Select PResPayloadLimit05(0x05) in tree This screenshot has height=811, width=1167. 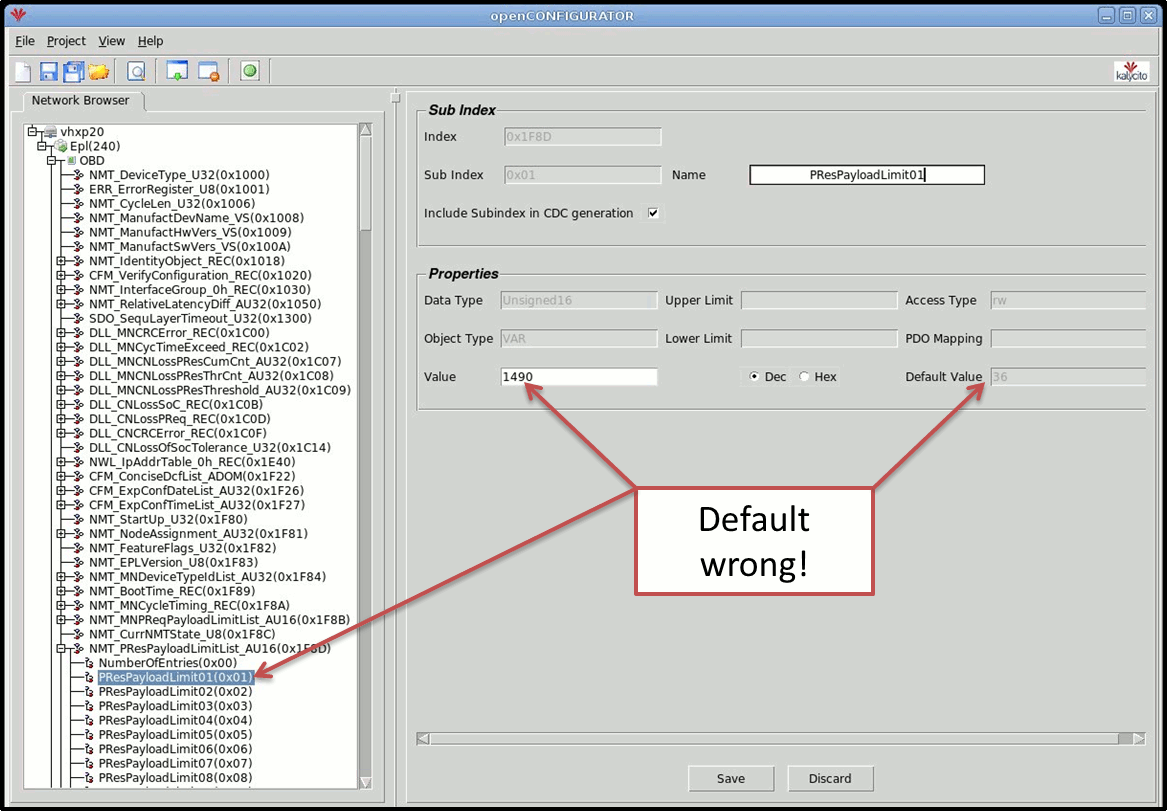coord(176,734)
